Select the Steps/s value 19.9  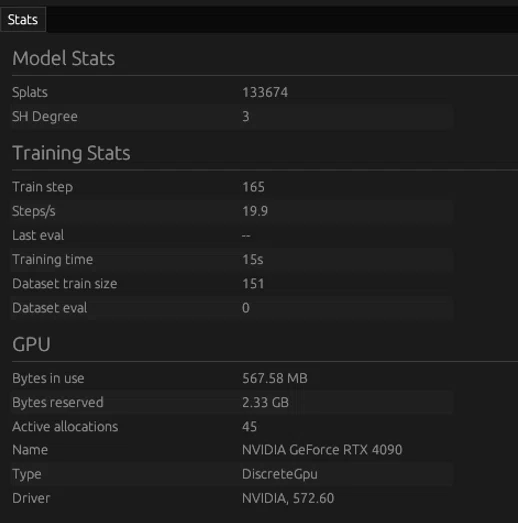click(x=255, y=211)
